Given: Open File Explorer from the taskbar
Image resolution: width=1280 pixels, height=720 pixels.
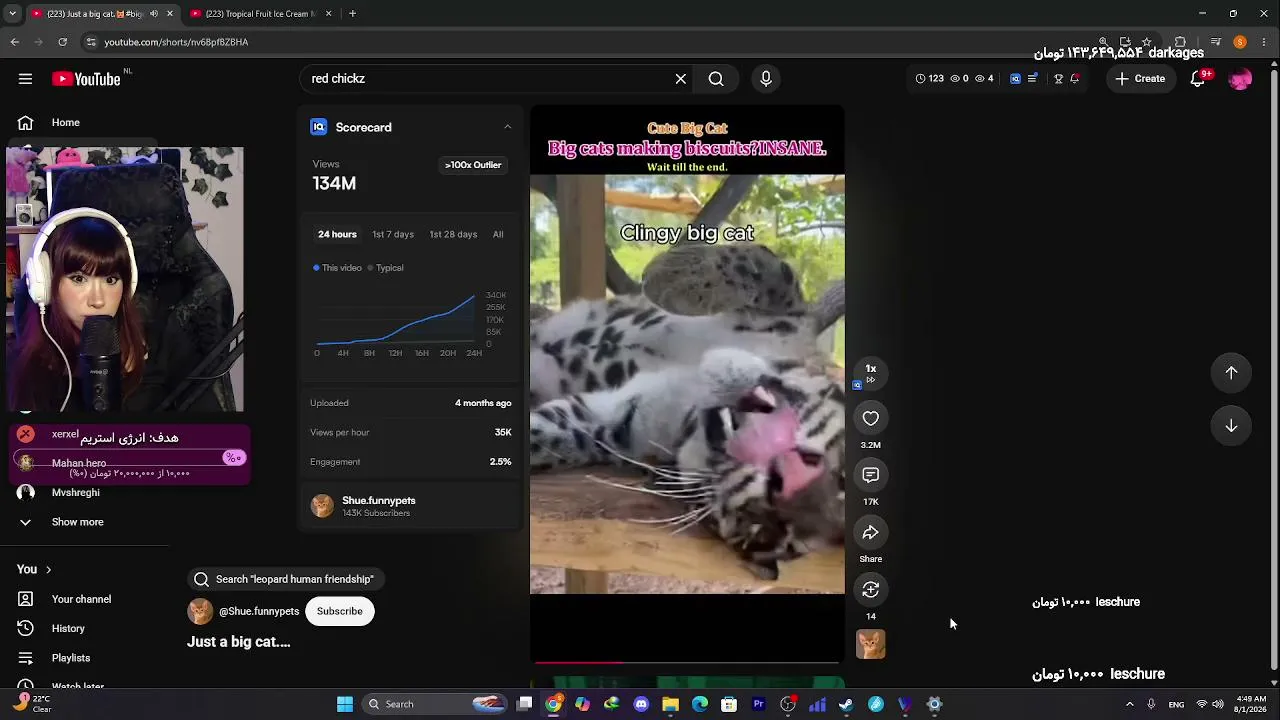Looking at the screenshot, I should [670, 704].
